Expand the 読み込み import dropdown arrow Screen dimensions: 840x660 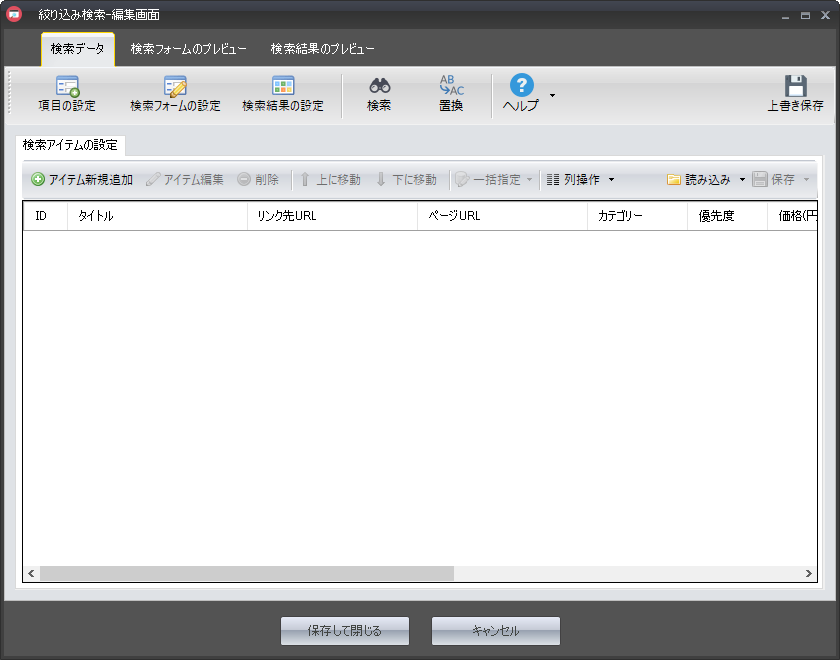tap(742, 180)
